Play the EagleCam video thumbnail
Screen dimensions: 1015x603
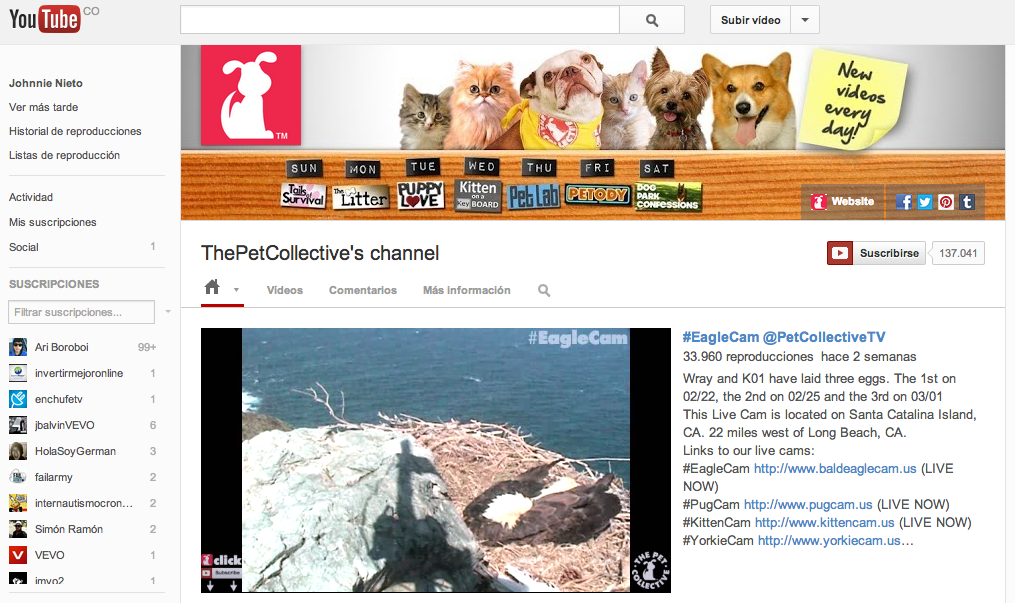tap(436, 459)
